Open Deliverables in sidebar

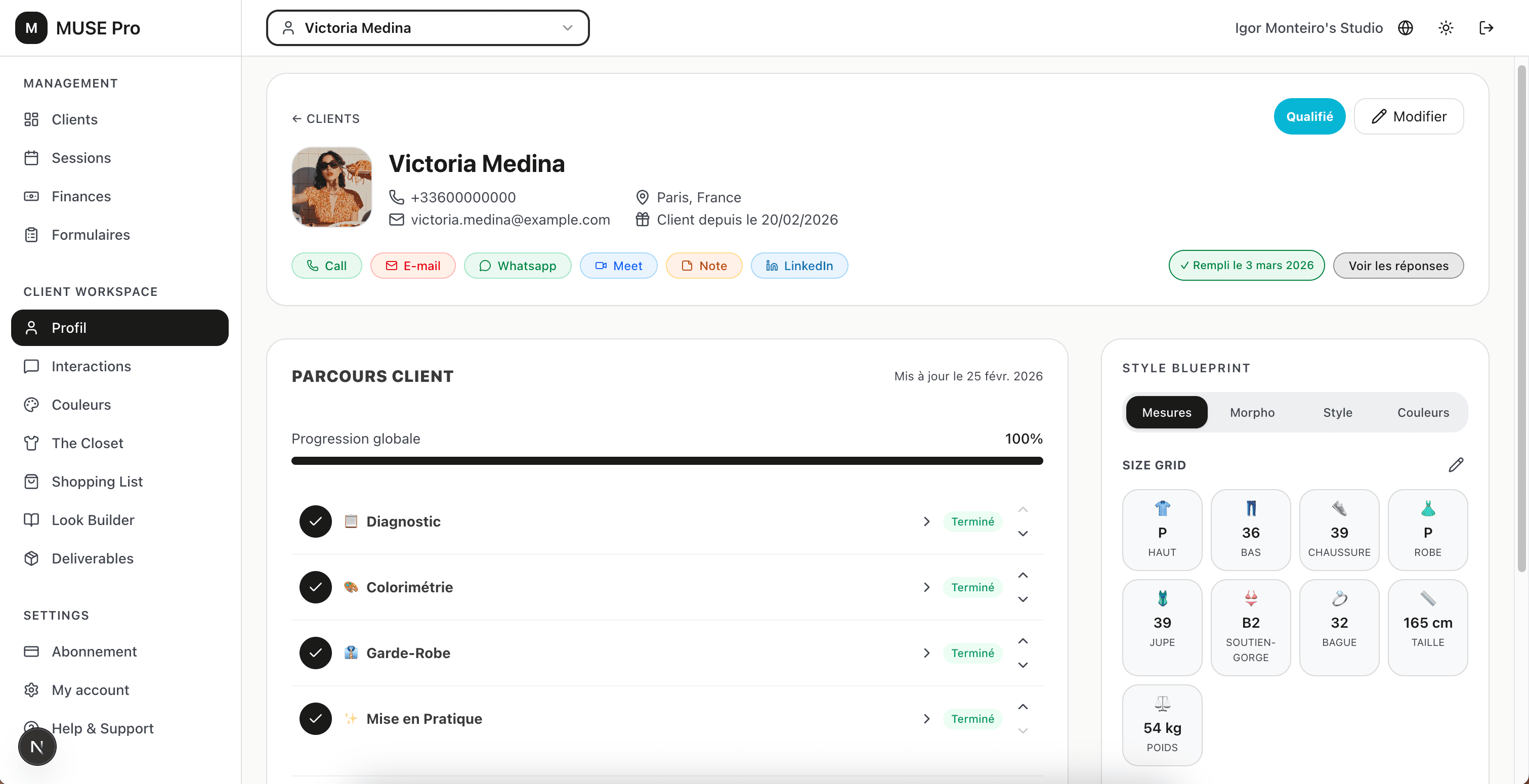click(x=92, y=558)
